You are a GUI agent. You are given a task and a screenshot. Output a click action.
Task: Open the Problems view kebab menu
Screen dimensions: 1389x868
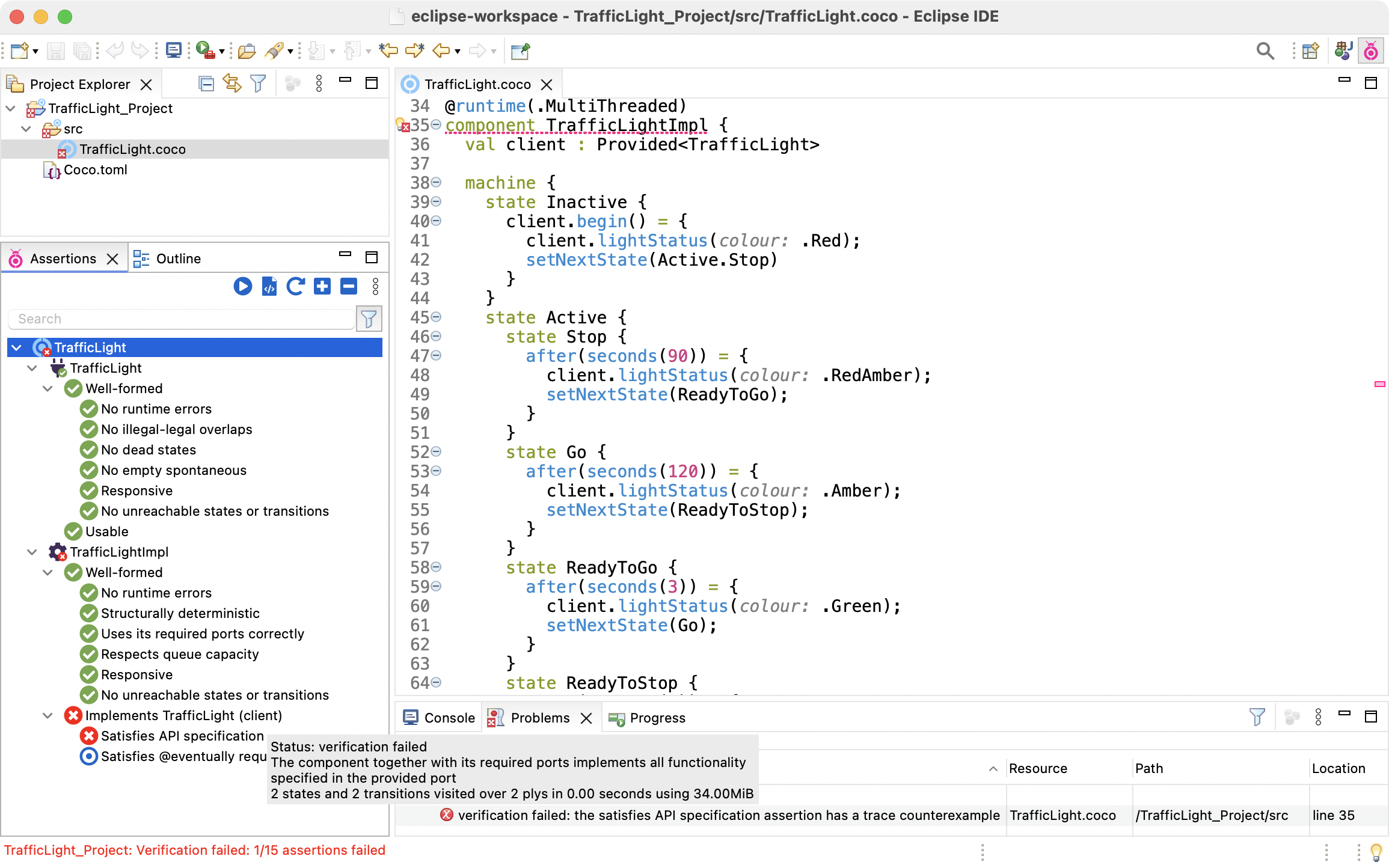click(x=1318, y=717)
